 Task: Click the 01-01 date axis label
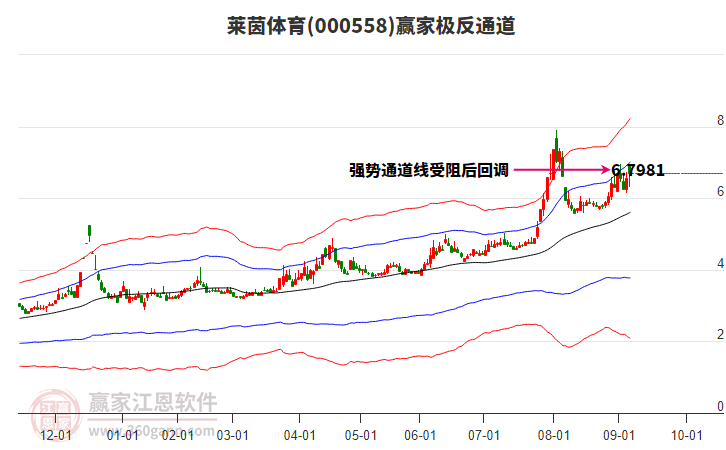click(122, 435)
